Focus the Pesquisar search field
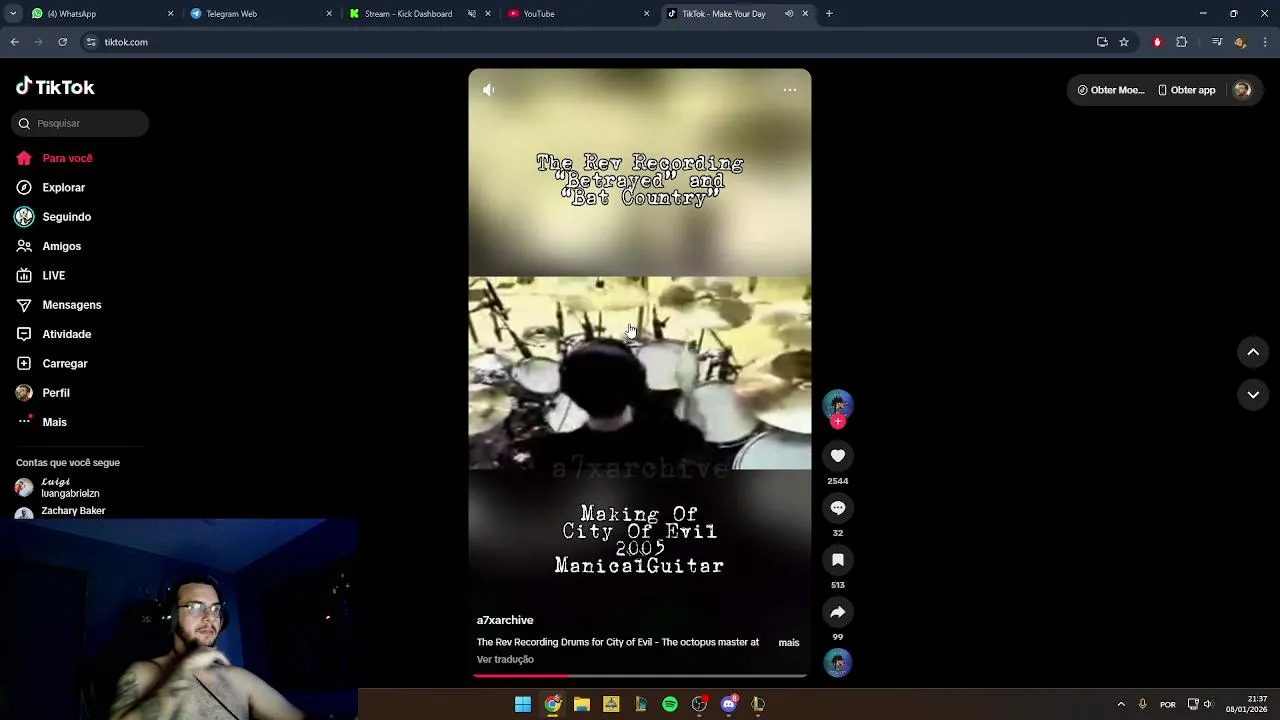This screenshot has width=1280, height=720. point(80,123)
